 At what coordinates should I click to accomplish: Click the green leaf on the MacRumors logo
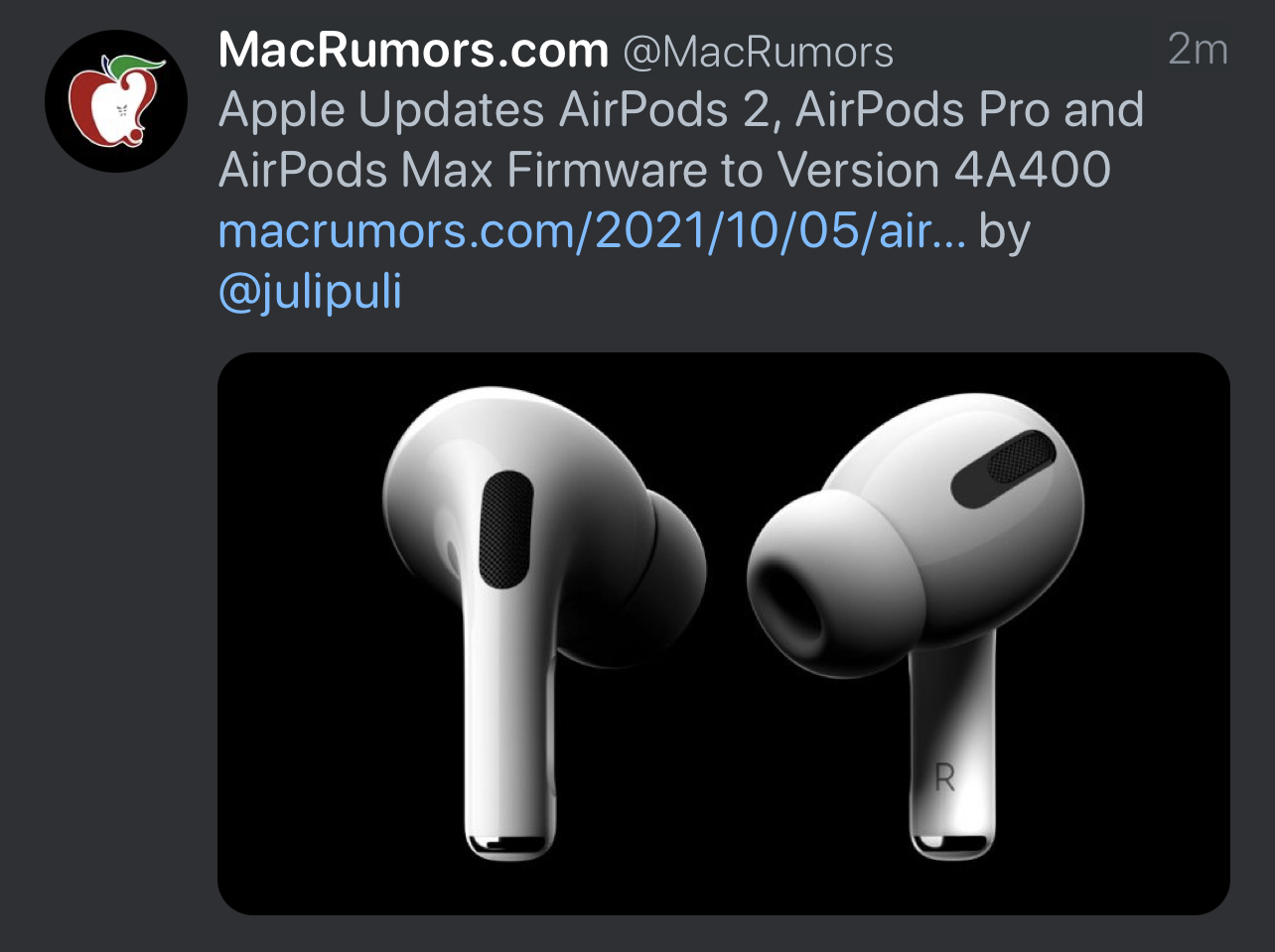136,67
